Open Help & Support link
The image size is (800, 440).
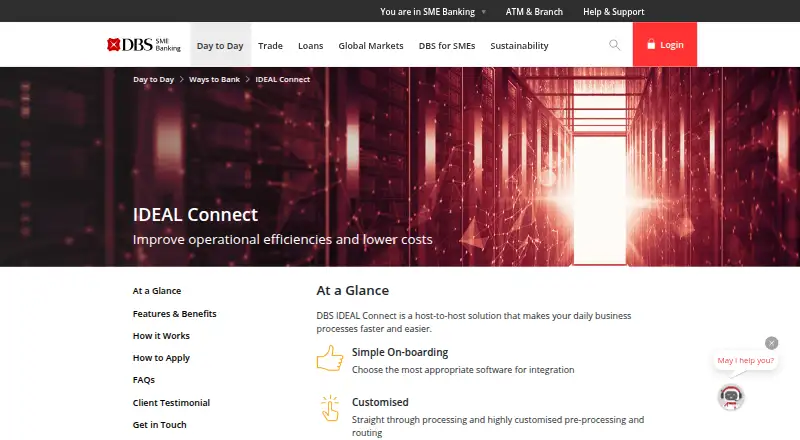613,11
